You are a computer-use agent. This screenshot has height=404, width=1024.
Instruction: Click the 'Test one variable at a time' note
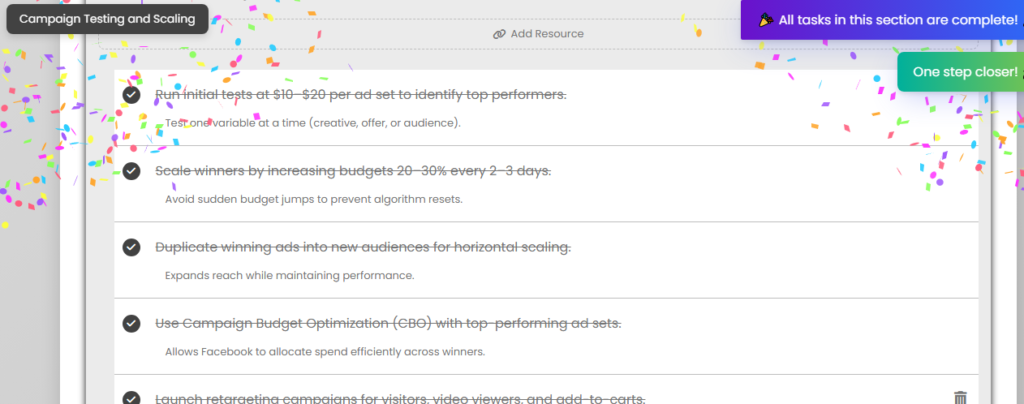[313, 123]
